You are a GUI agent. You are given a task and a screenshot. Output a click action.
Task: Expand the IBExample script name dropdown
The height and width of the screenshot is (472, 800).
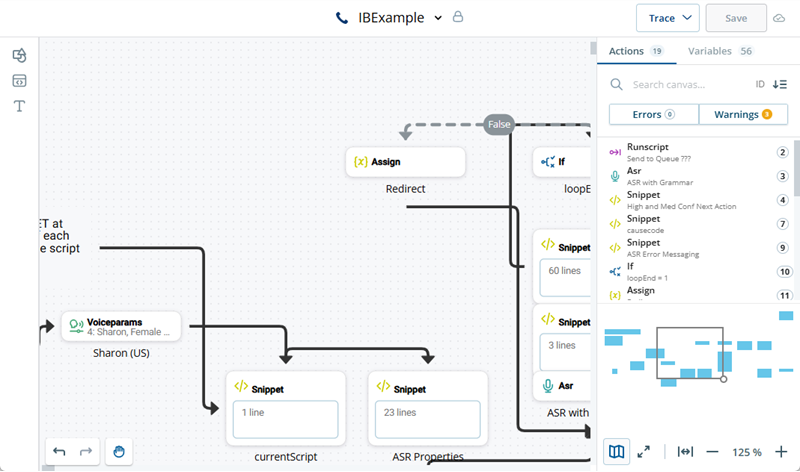pos(438,18)
